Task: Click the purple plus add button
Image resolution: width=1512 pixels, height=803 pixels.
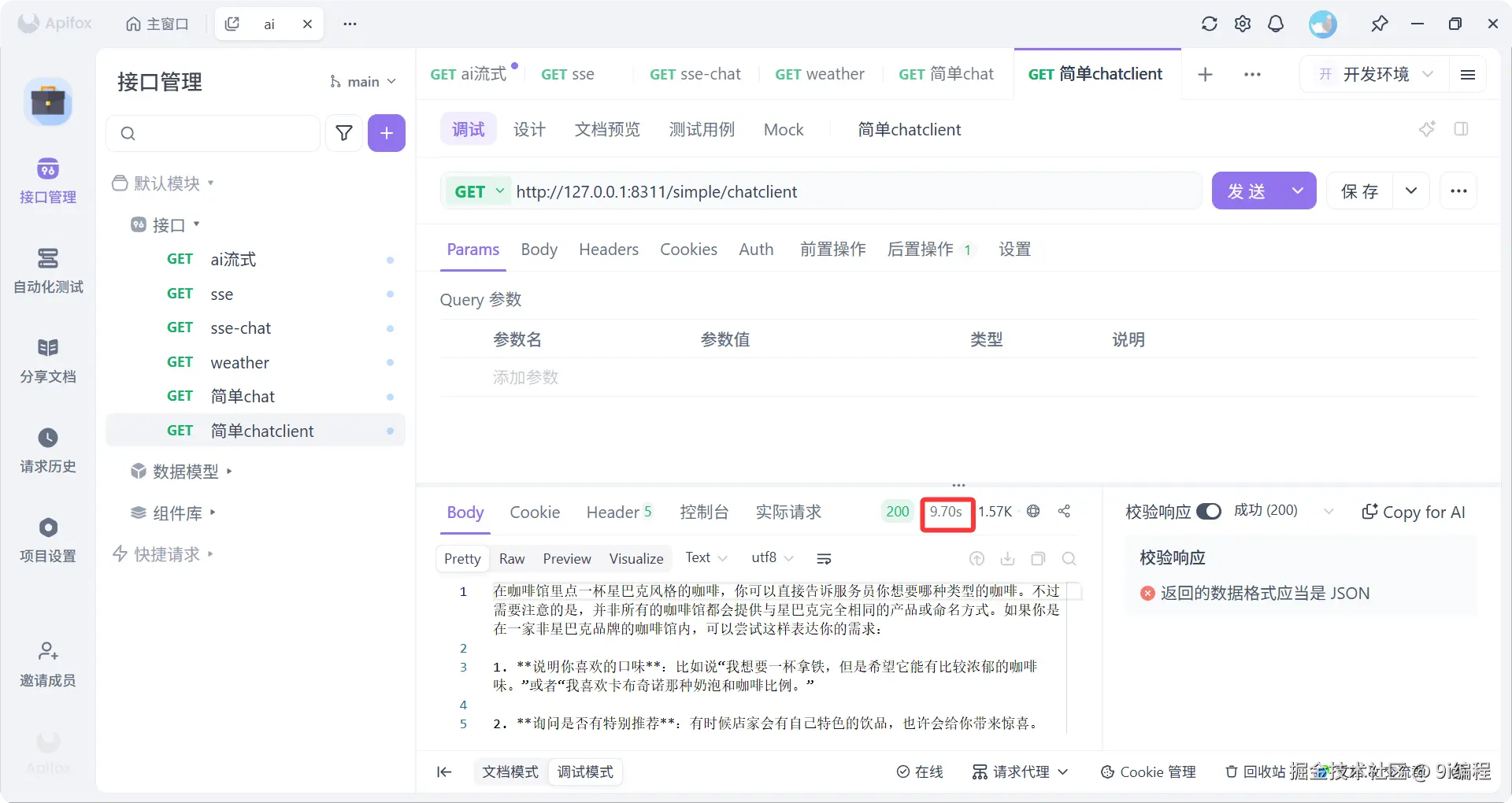Action: coord(387,133)
